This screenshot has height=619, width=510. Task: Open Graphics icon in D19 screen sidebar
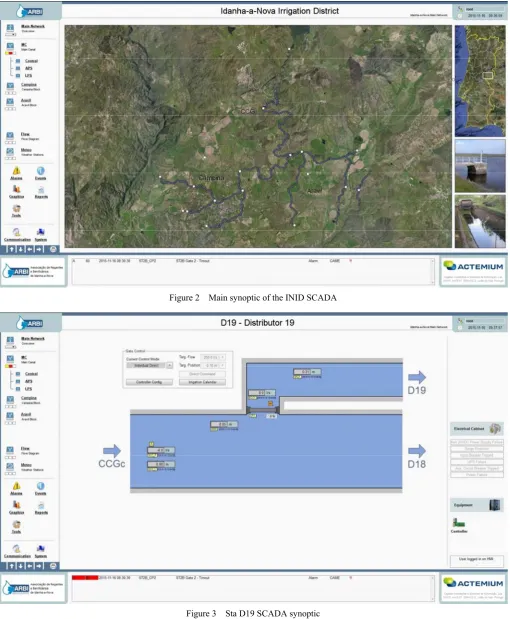click(17, 505)
